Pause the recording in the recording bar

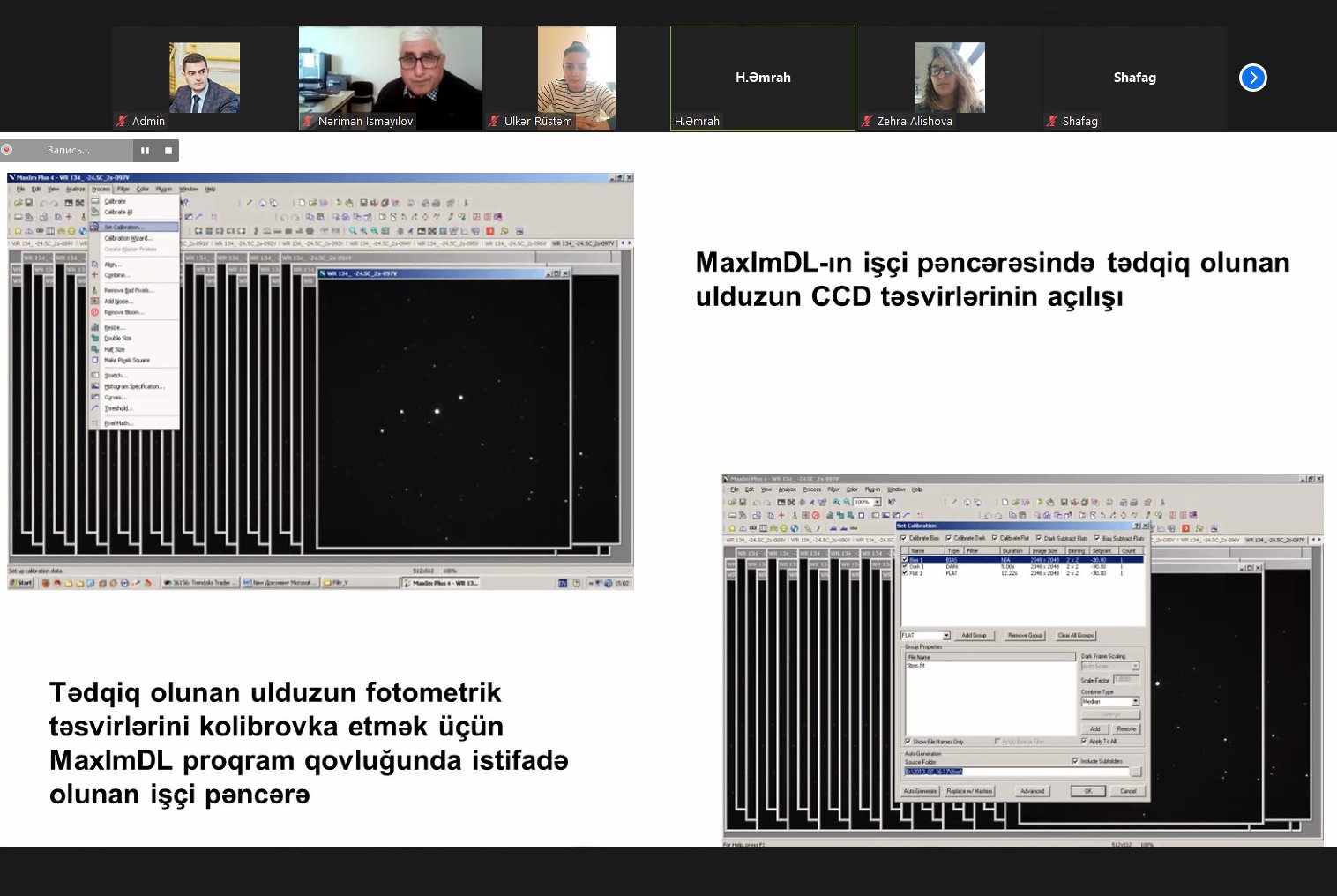click(145, 151)
